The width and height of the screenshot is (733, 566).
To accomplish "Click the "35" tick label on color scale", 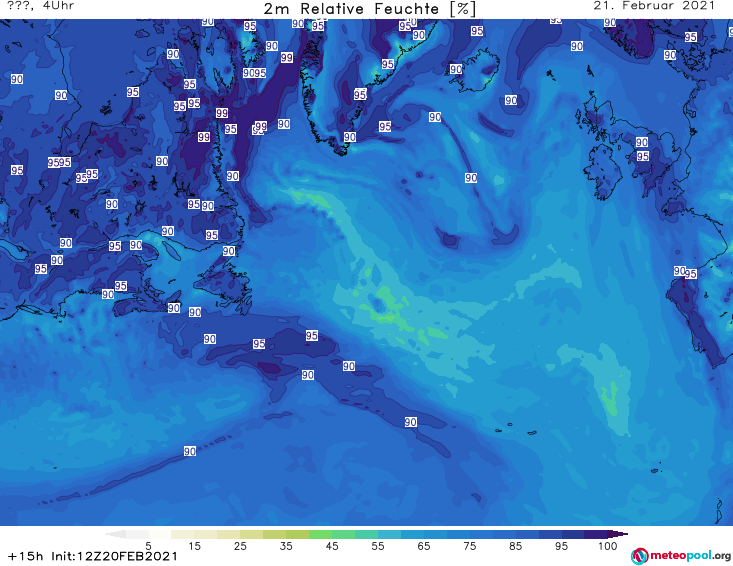I will [286, 546].
